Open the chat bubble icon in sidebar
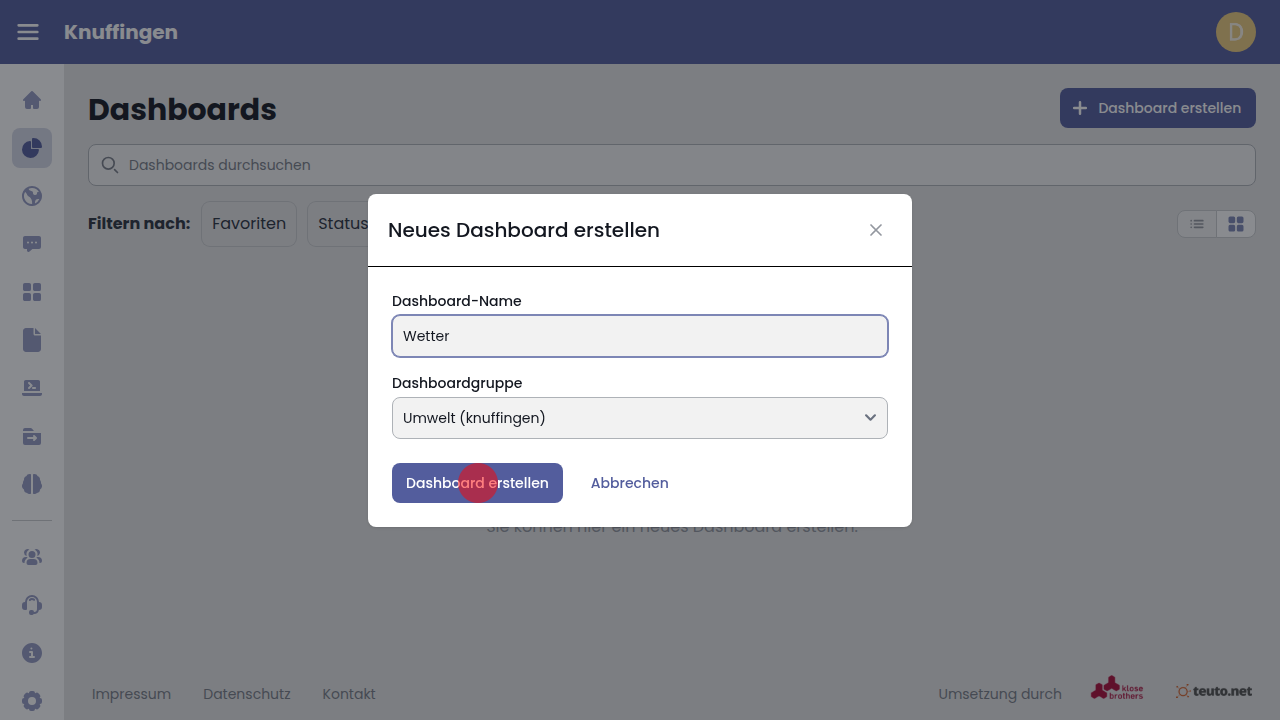Viewport: 1280px width, 720px height. 32,244
